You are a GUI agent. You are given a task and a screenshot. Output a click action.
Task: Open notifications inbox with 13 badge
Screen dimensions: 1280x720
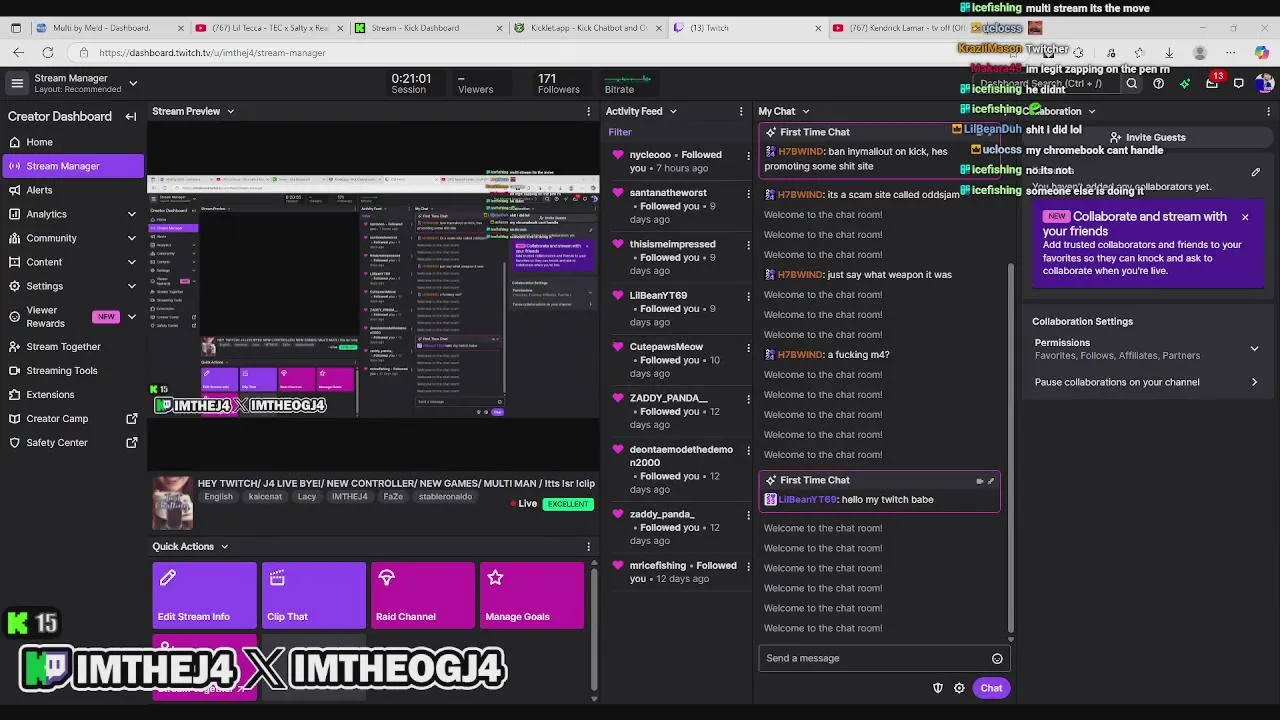coord(1212,82)
